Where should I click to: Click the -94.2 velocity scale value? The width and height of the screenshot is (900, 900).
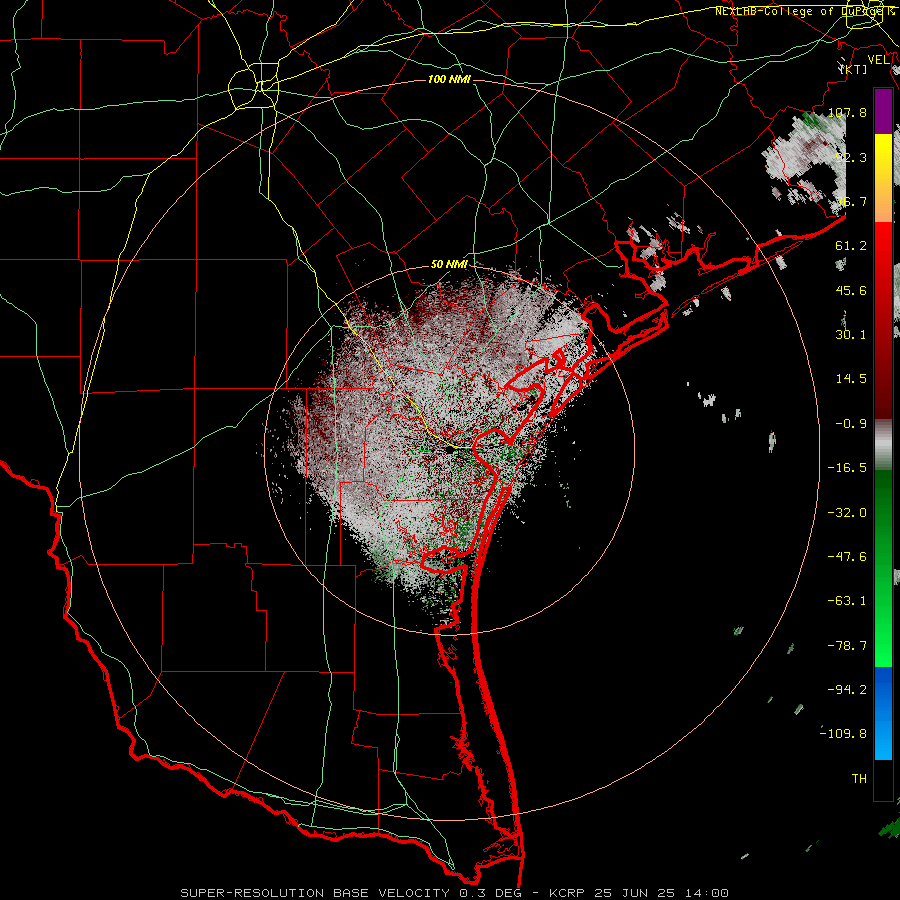847,690
